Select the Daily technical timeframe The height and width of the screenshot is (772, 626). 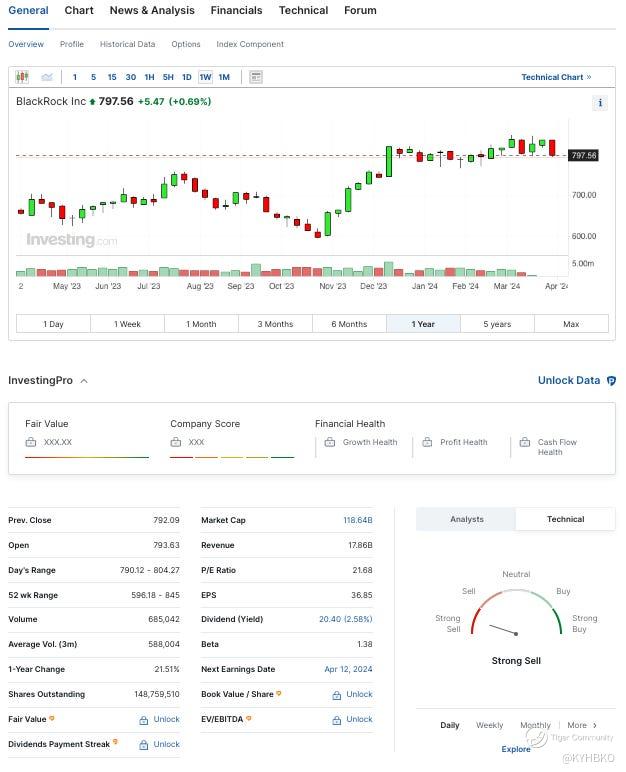point(450,725)
